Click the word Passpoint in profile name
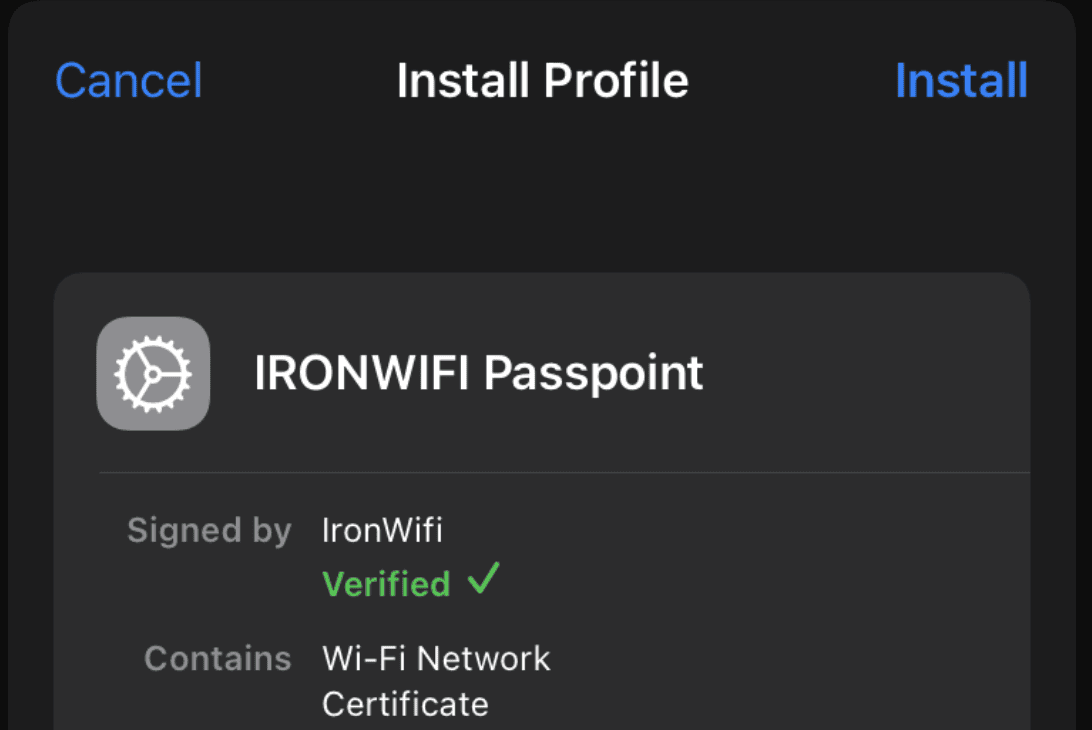1092x730 pixels. [593, 374]
